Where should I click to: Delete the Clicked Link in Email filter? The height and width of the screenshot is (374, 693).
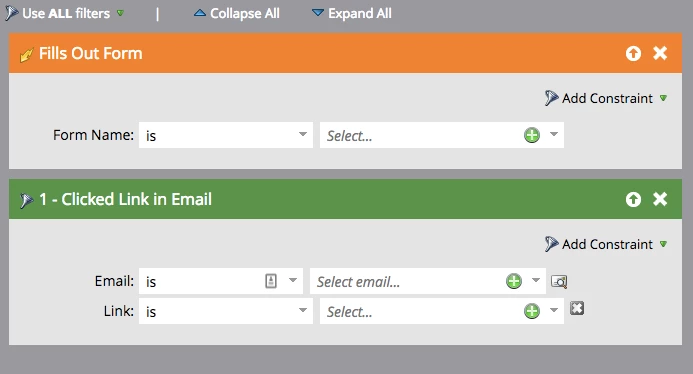[x=660, y=199]
